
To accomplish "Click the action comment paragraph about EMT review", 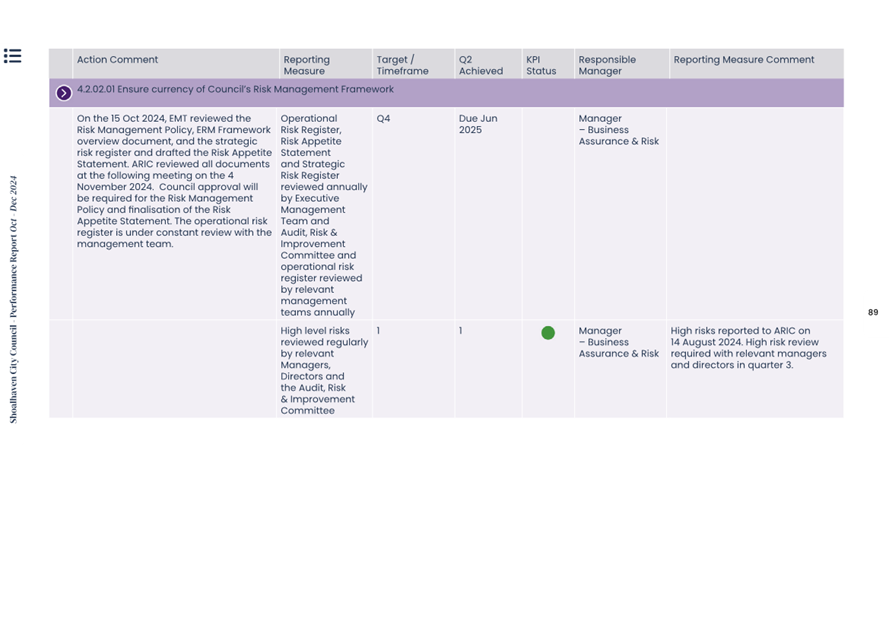I will [174, 181].
